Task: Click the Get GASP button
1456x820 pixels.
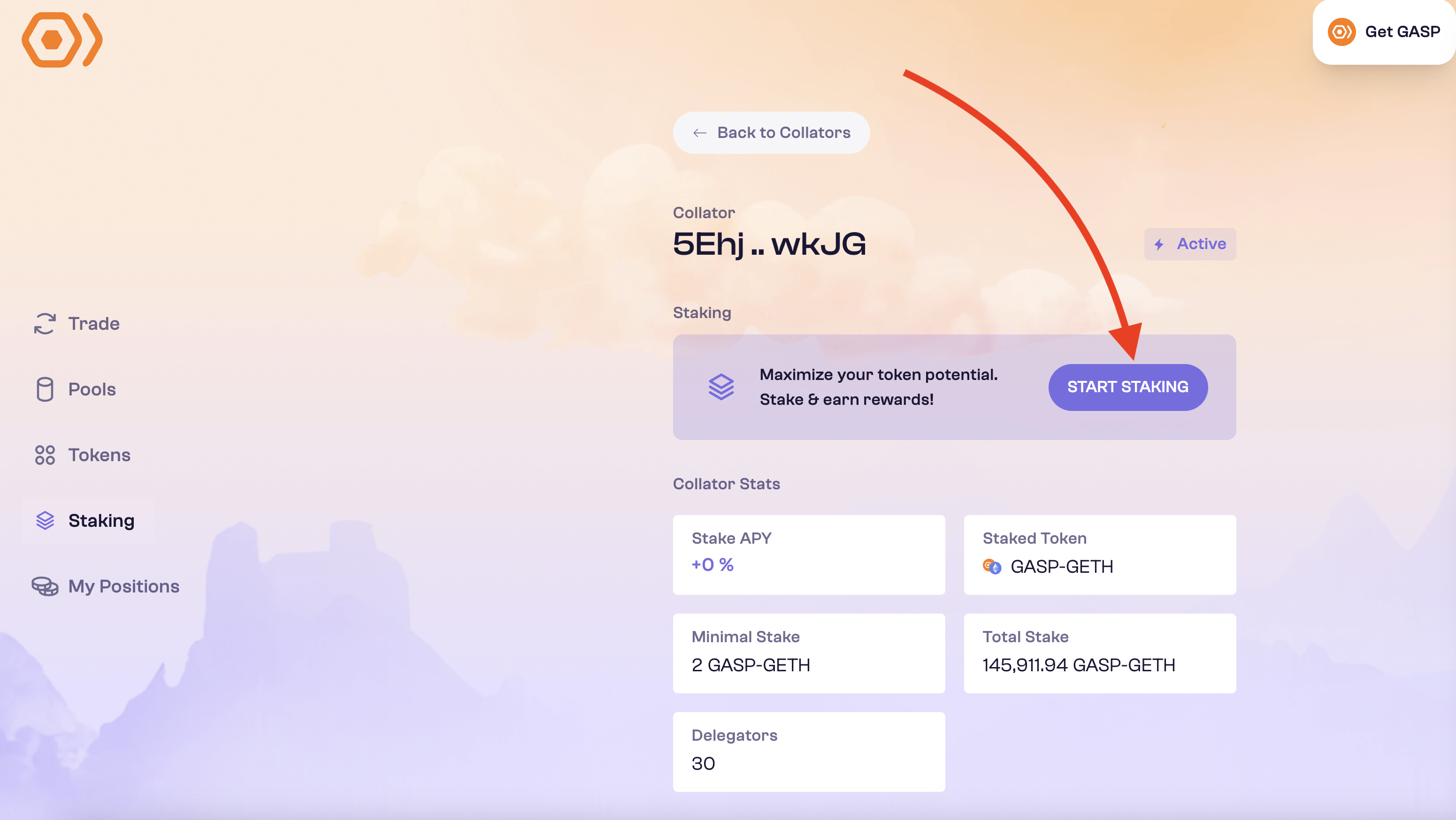Action: tap(1384, 31)
